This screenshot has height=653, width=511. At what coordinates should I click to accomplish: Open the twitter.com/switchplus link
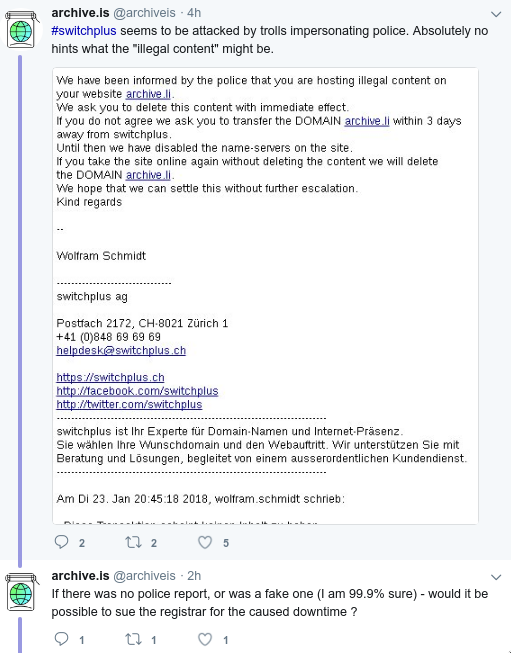(x=129, y=404)
